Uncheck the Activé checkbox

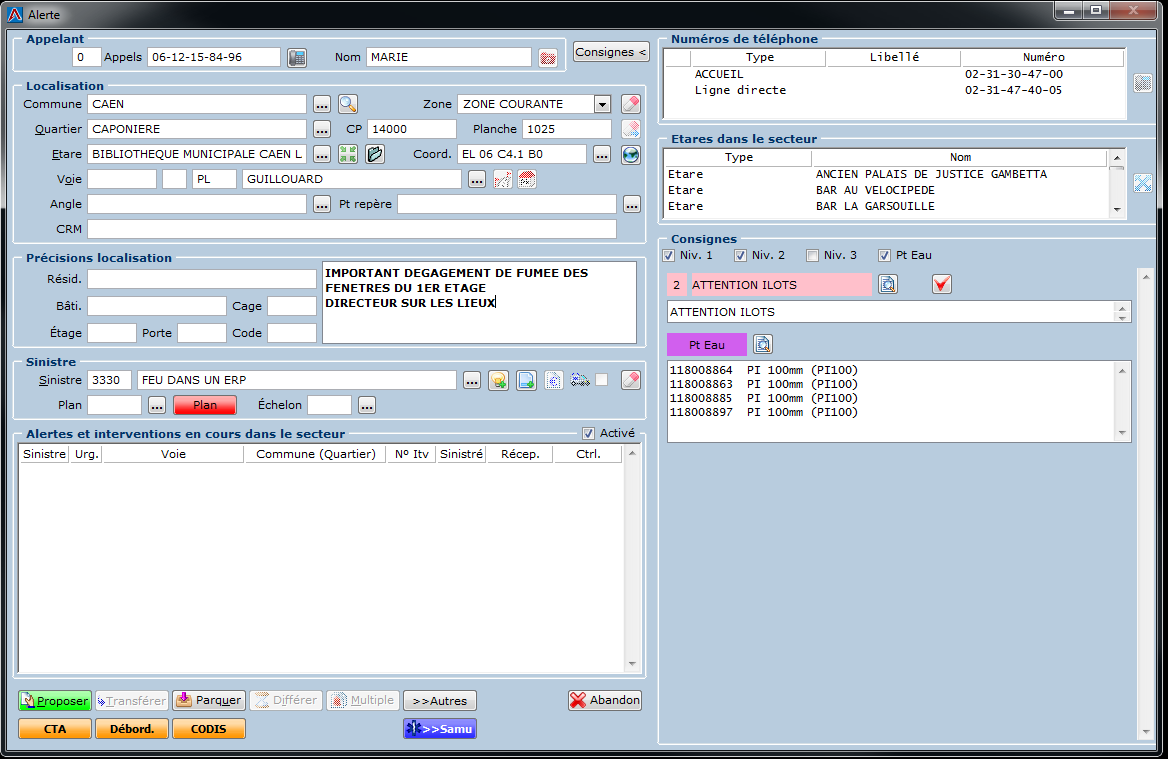click(x=588, y=434)
